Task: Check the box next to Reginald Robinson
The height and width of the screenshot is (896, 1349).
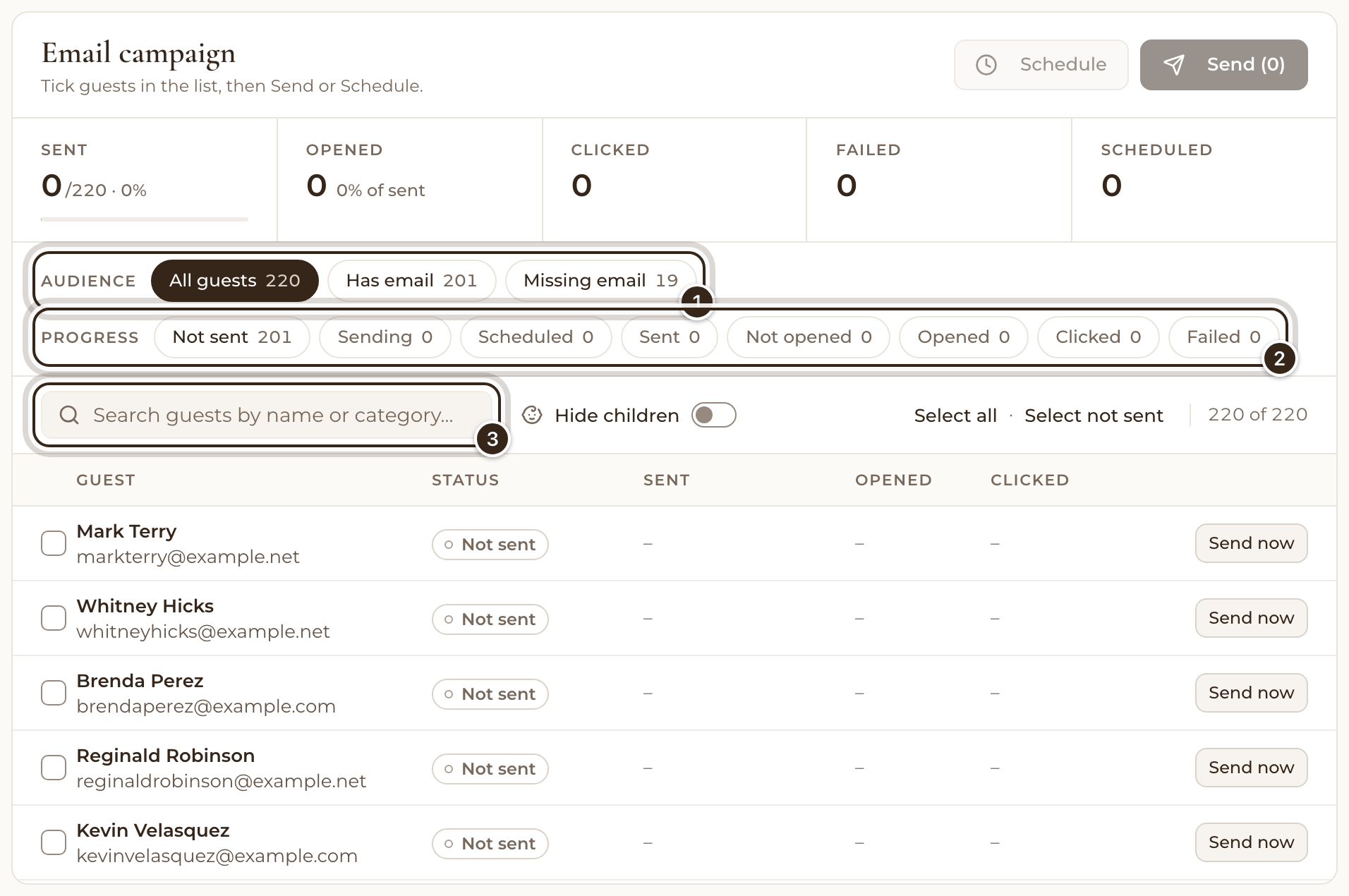Action: (54, 768)
